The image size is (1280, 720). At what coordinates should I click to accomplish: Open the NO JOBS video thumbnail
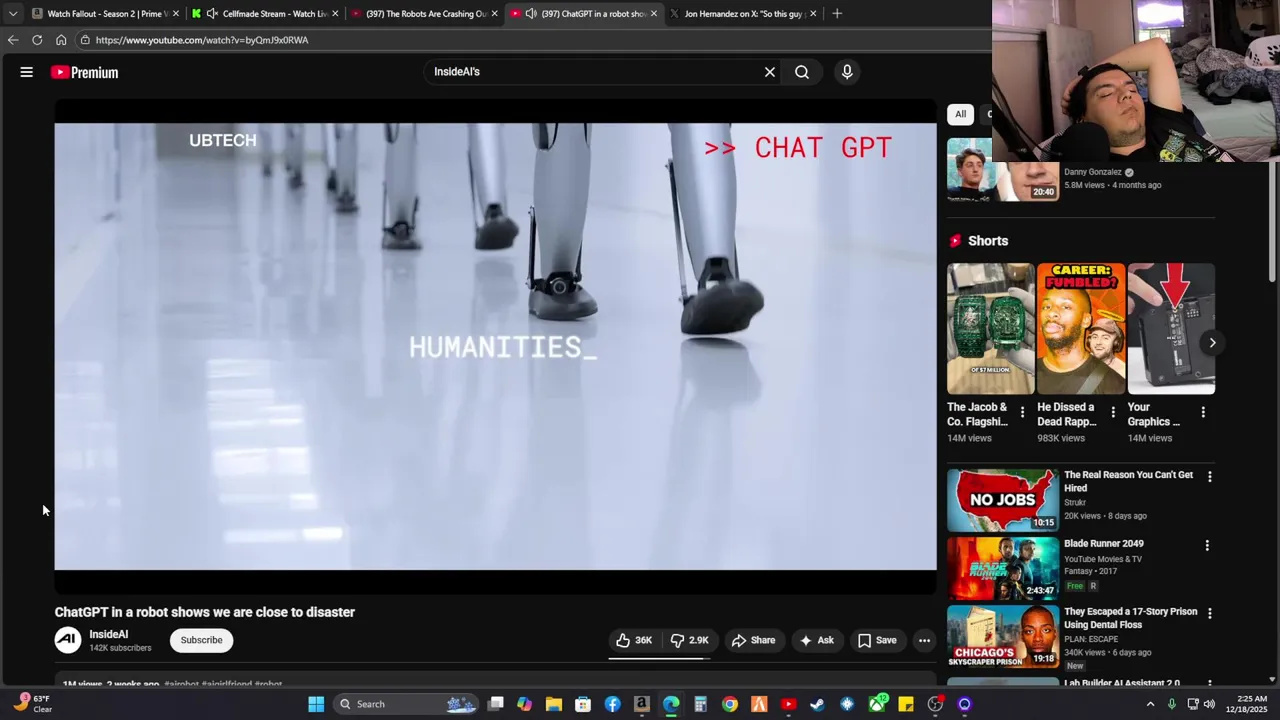(x=1002, y=500)
